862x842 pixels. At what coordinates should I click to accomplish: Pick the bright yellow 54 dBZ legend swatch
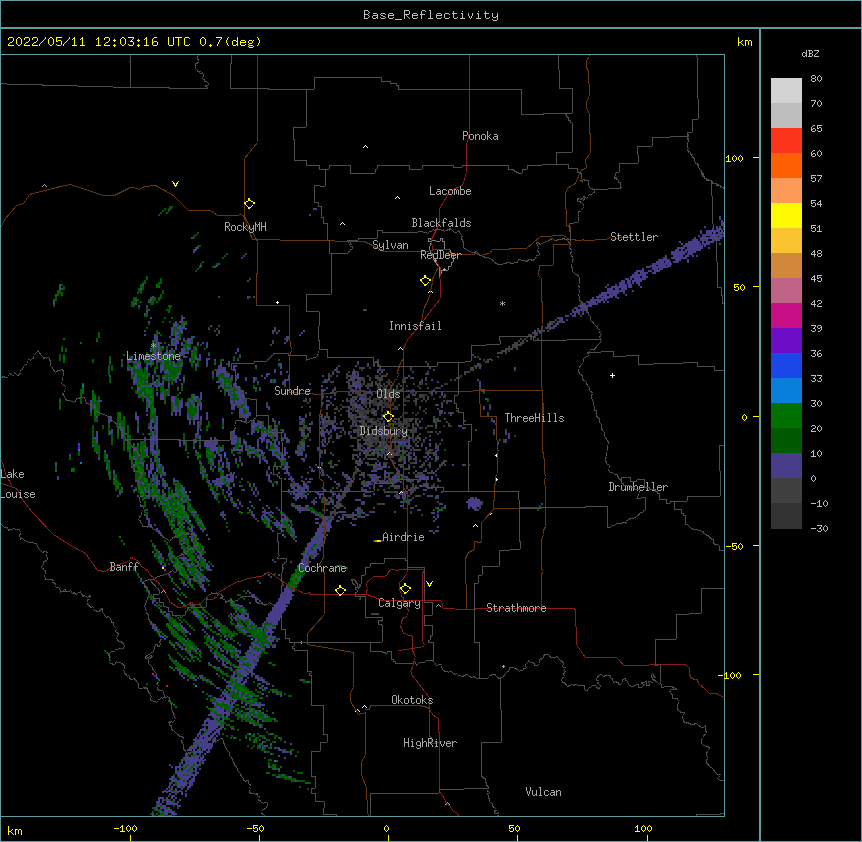click(786, 215)
